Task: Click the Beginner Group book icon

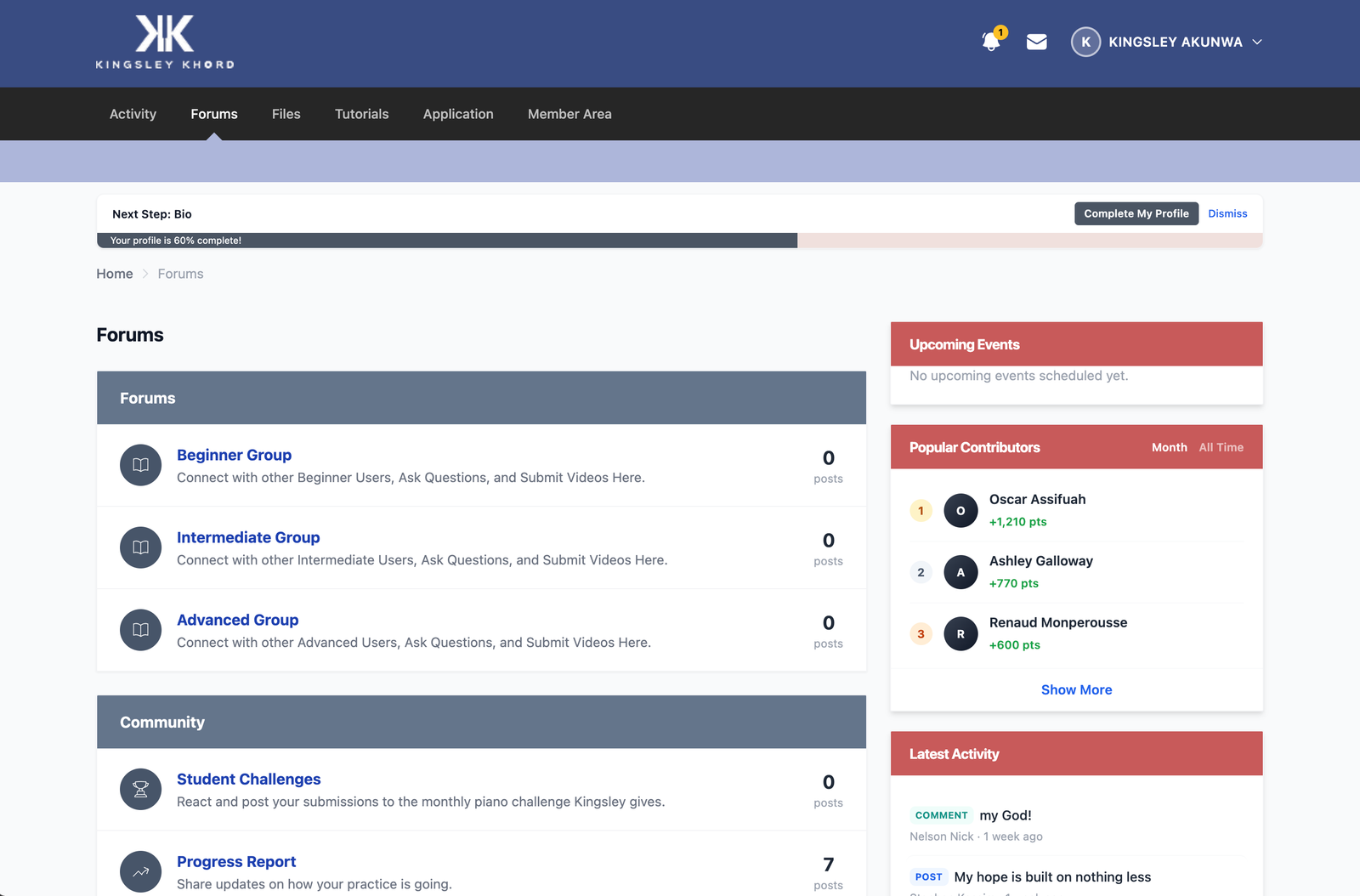Action: [140, 465]
